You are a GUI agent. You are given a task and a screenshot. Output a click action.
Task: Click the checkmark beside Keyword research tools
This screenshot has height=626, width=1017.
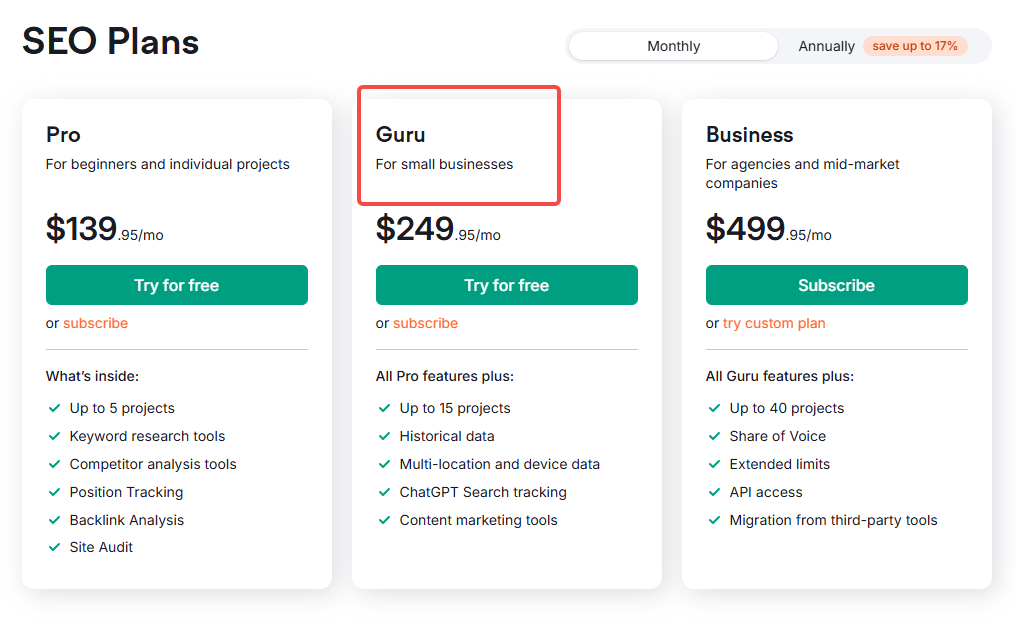(x=53, y=436)
